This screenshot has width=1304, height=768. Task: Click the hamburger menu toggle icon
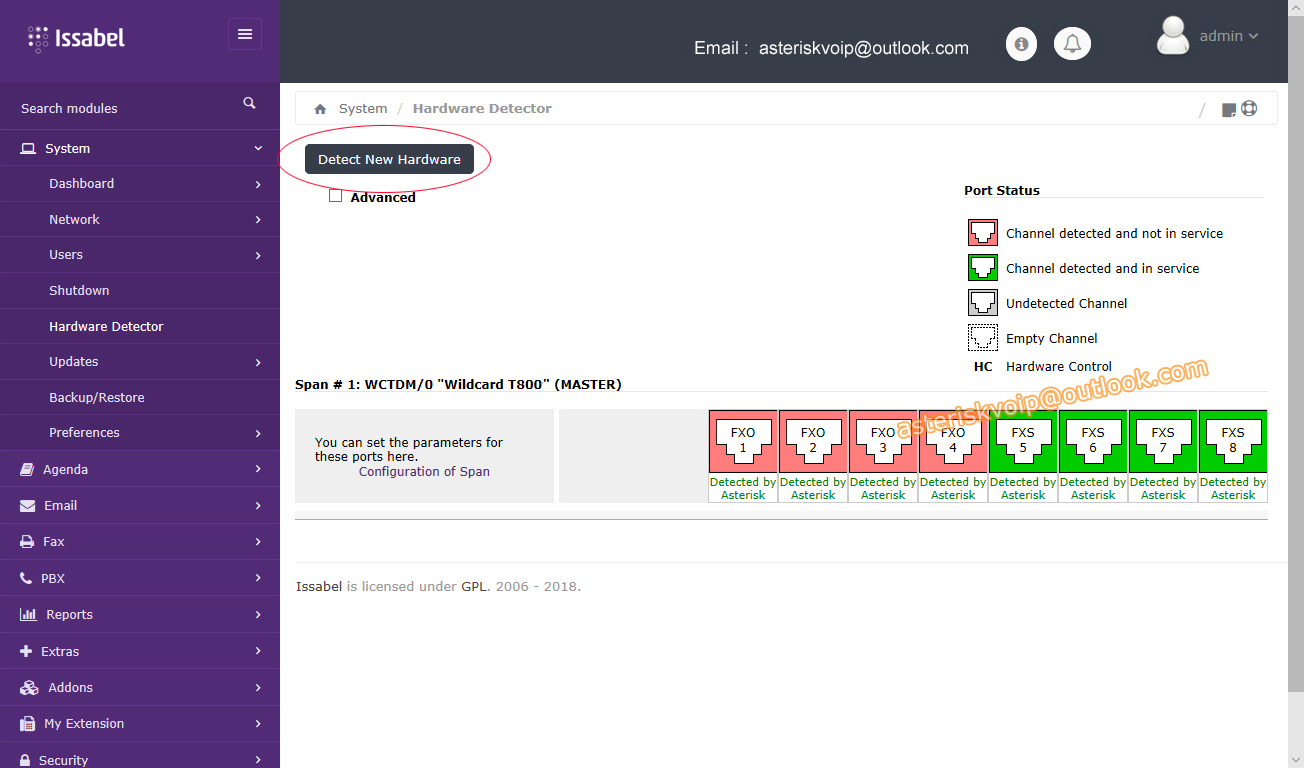[x=245, y=34]
